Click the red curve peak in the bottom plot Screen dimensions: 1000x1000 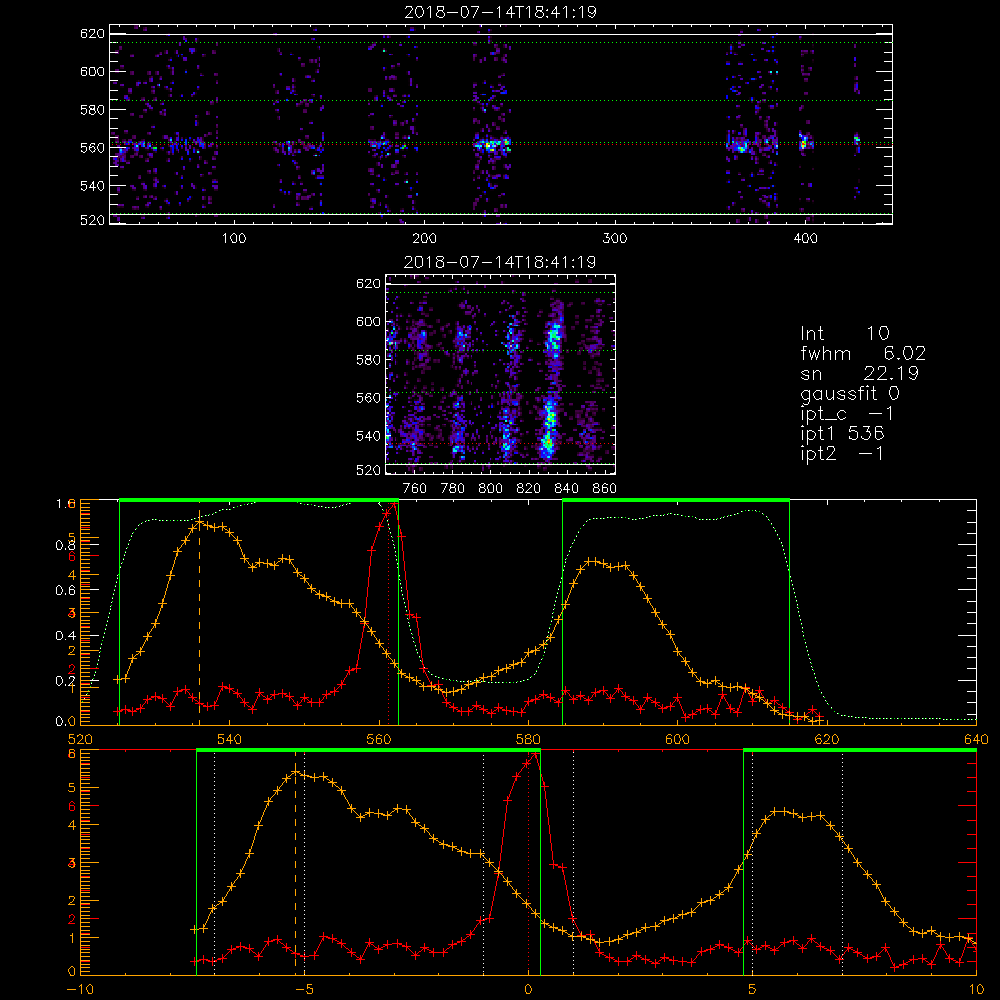(x=534, y=755)
